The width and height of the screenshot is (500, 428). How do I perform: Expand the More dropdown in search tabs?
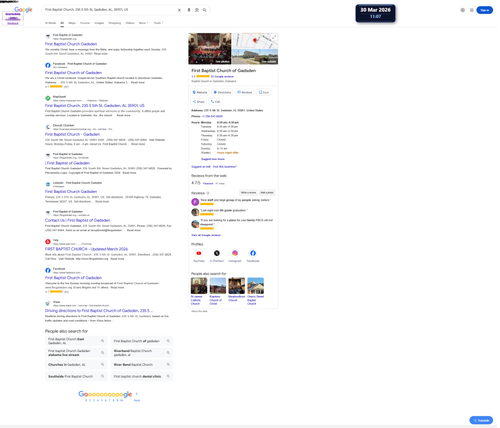(143, 23)
